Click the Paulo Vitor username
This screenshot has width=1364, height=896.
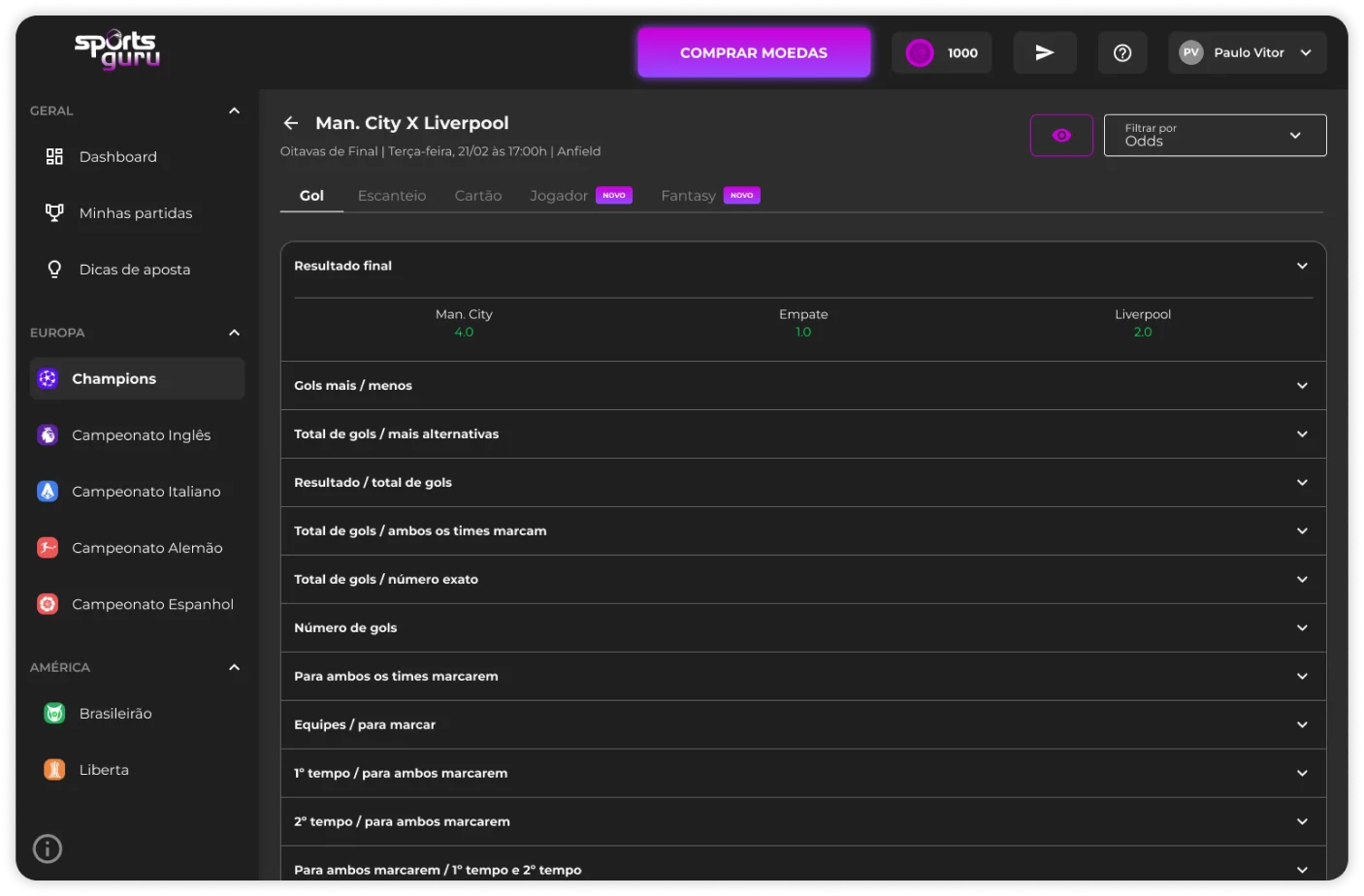click(x=1249, y=53)
